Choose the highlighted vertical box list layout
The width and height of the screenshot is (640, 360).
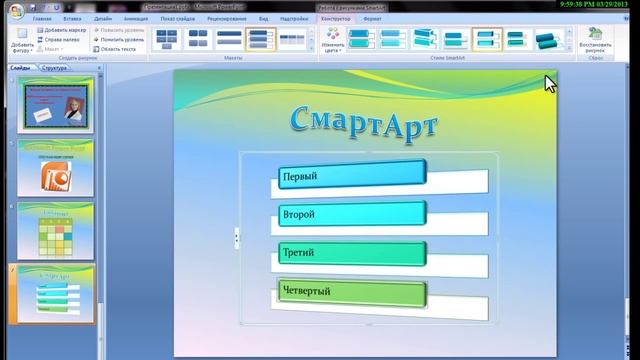260,39
